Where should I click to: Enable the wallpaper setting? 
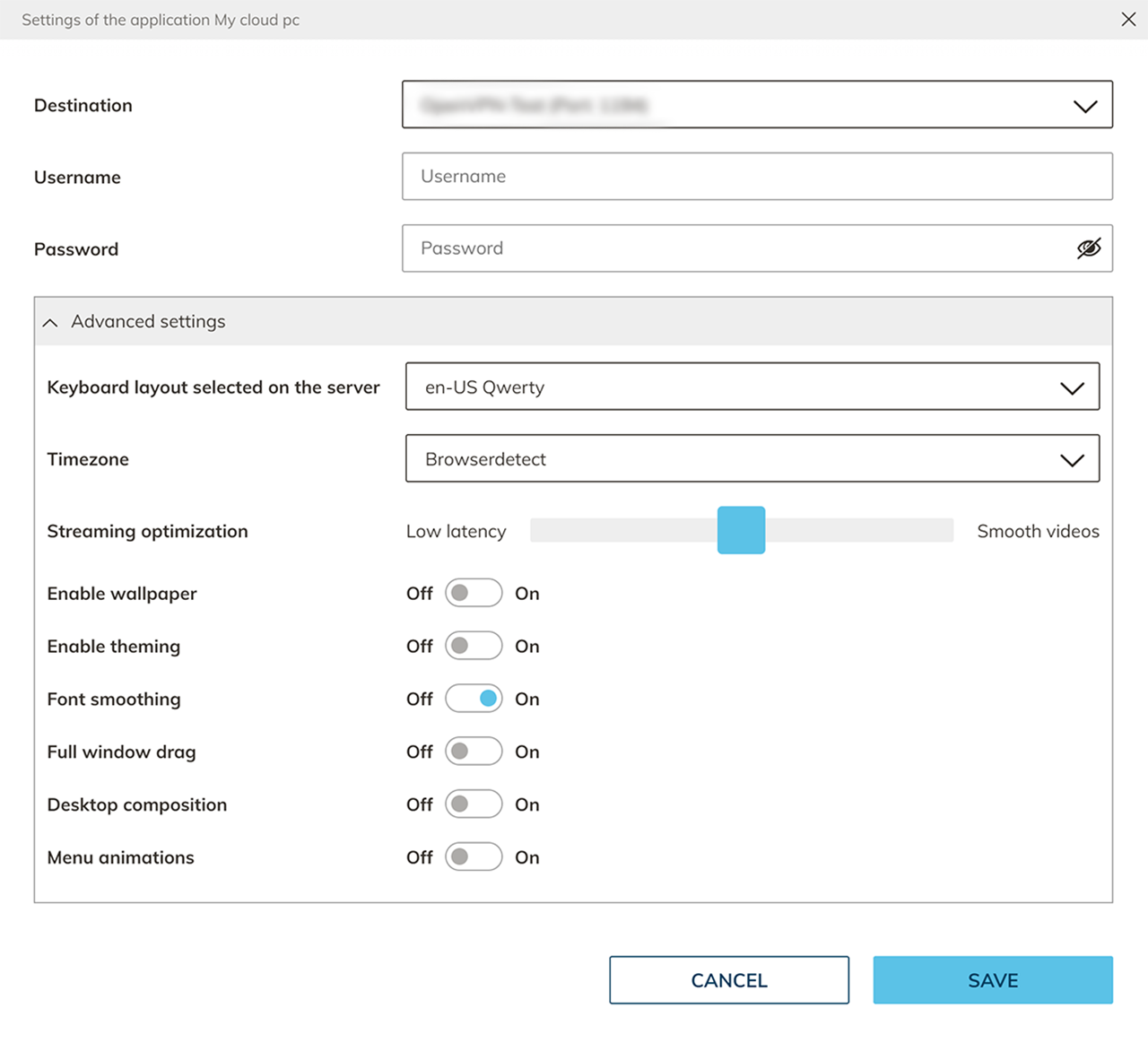(474, 593)
